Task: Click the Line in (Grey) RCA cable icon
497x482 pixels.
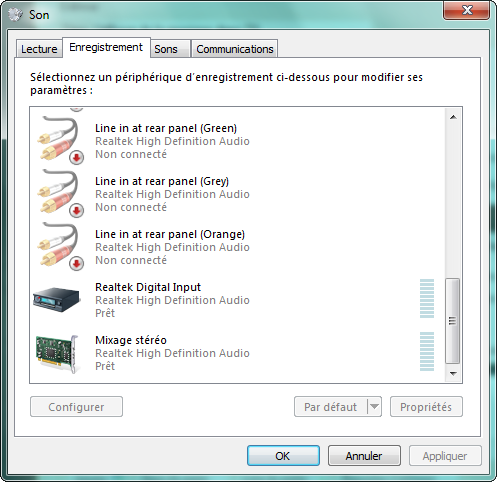Action: point(59,193)
